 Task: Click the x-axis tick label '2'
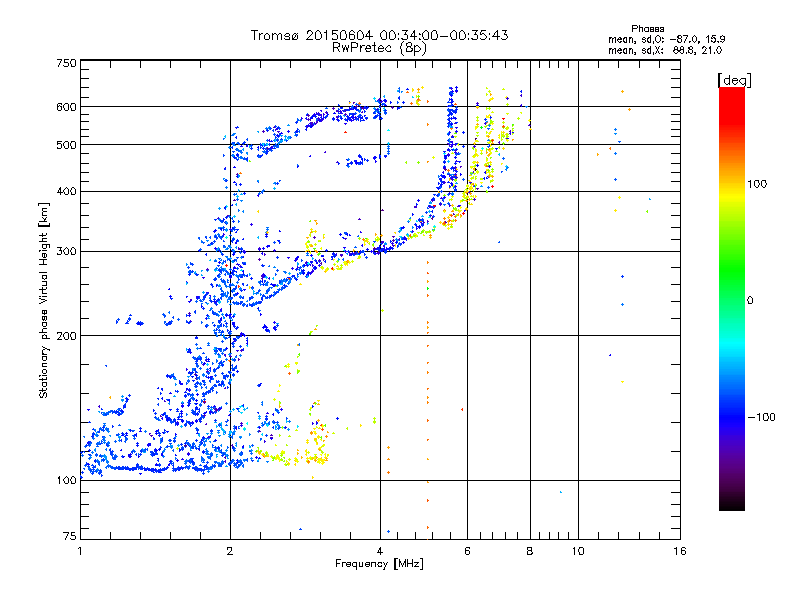[230, 551]
